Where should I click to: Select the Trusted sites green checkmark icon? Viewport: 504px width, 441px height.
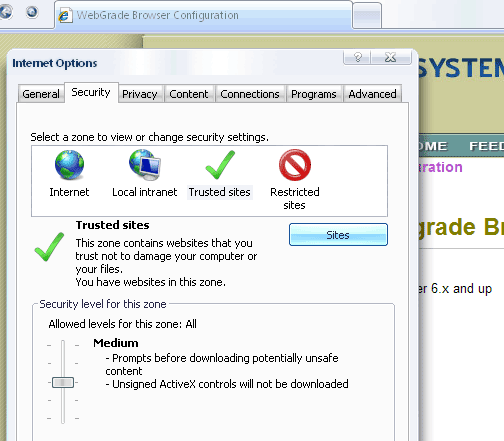[220, 165]
